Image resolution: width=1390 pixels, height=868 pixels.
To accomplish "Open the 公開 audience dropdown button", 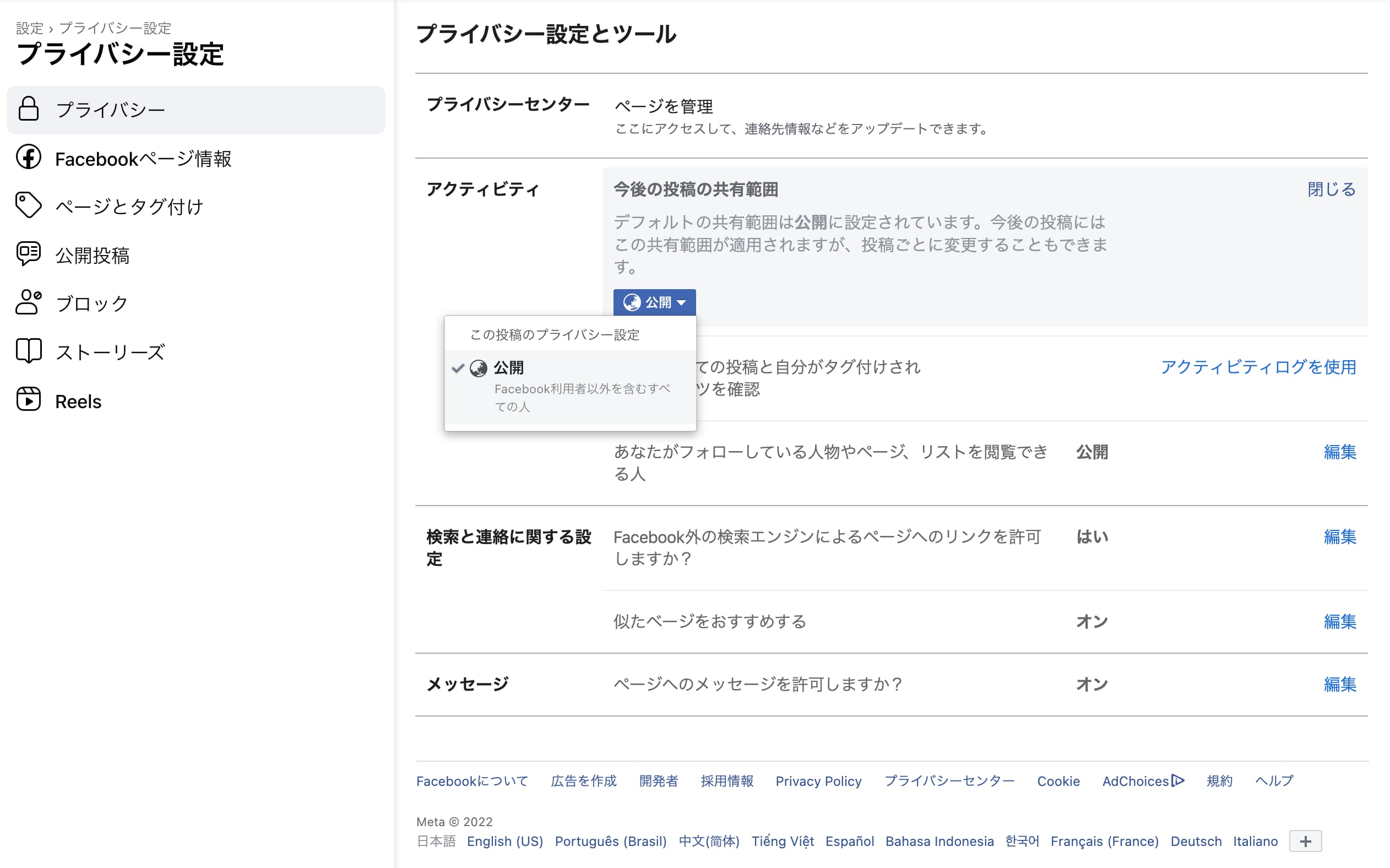I will (654, 302).
